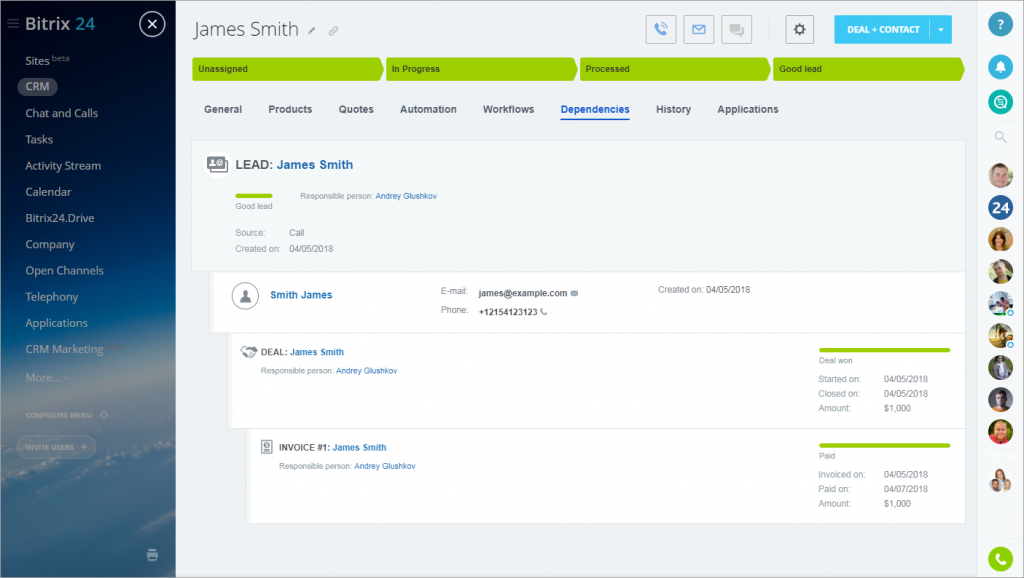
Task: Open Calendar in the left menu
Action: (x=48, y=192)
